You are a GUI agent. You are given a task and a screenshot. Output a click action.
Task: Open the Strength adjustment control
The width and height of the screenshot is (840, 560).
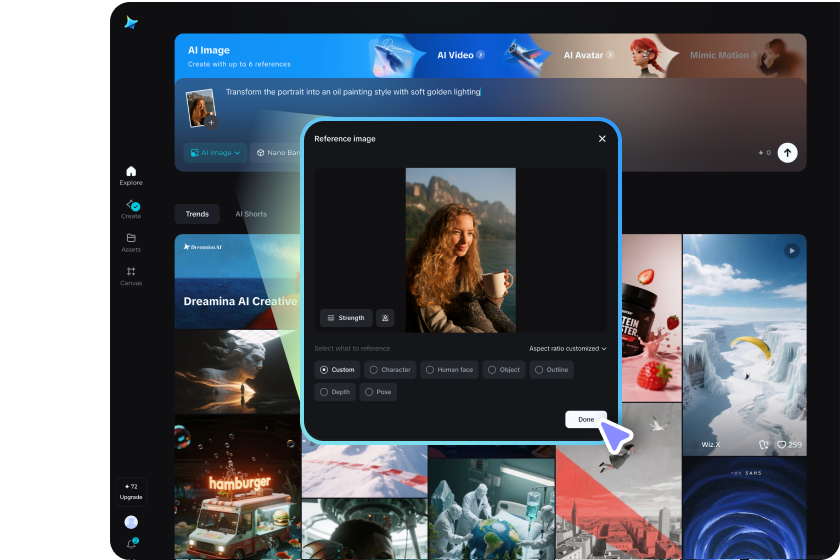[x=346, y=318]
